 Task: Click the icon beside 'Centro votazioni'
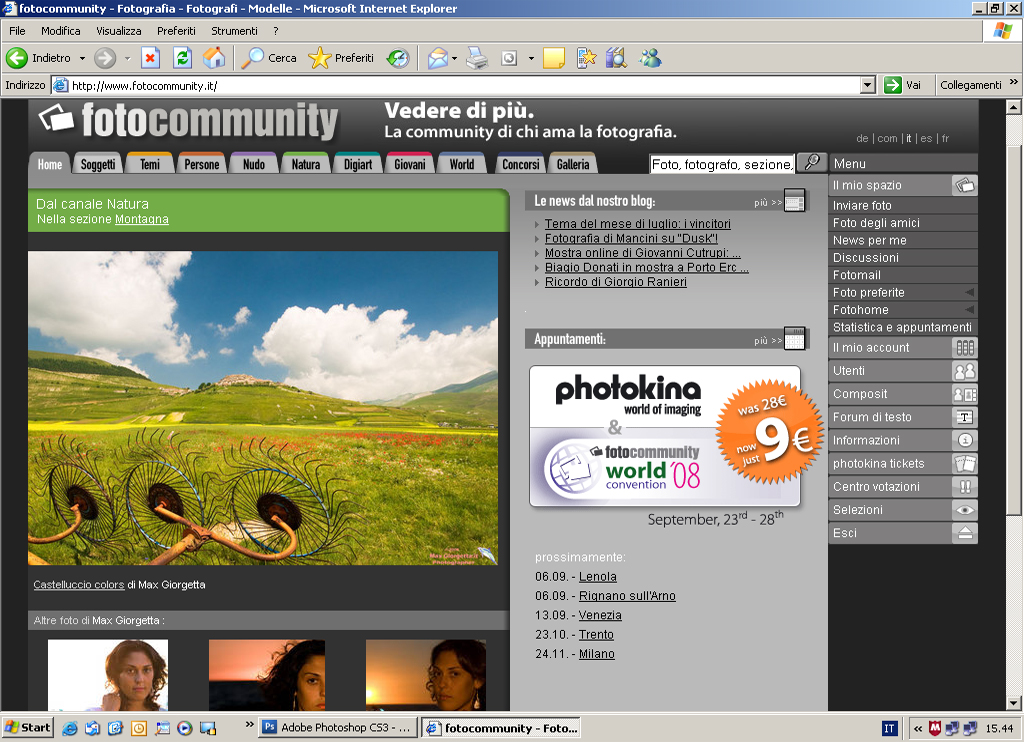965,487
